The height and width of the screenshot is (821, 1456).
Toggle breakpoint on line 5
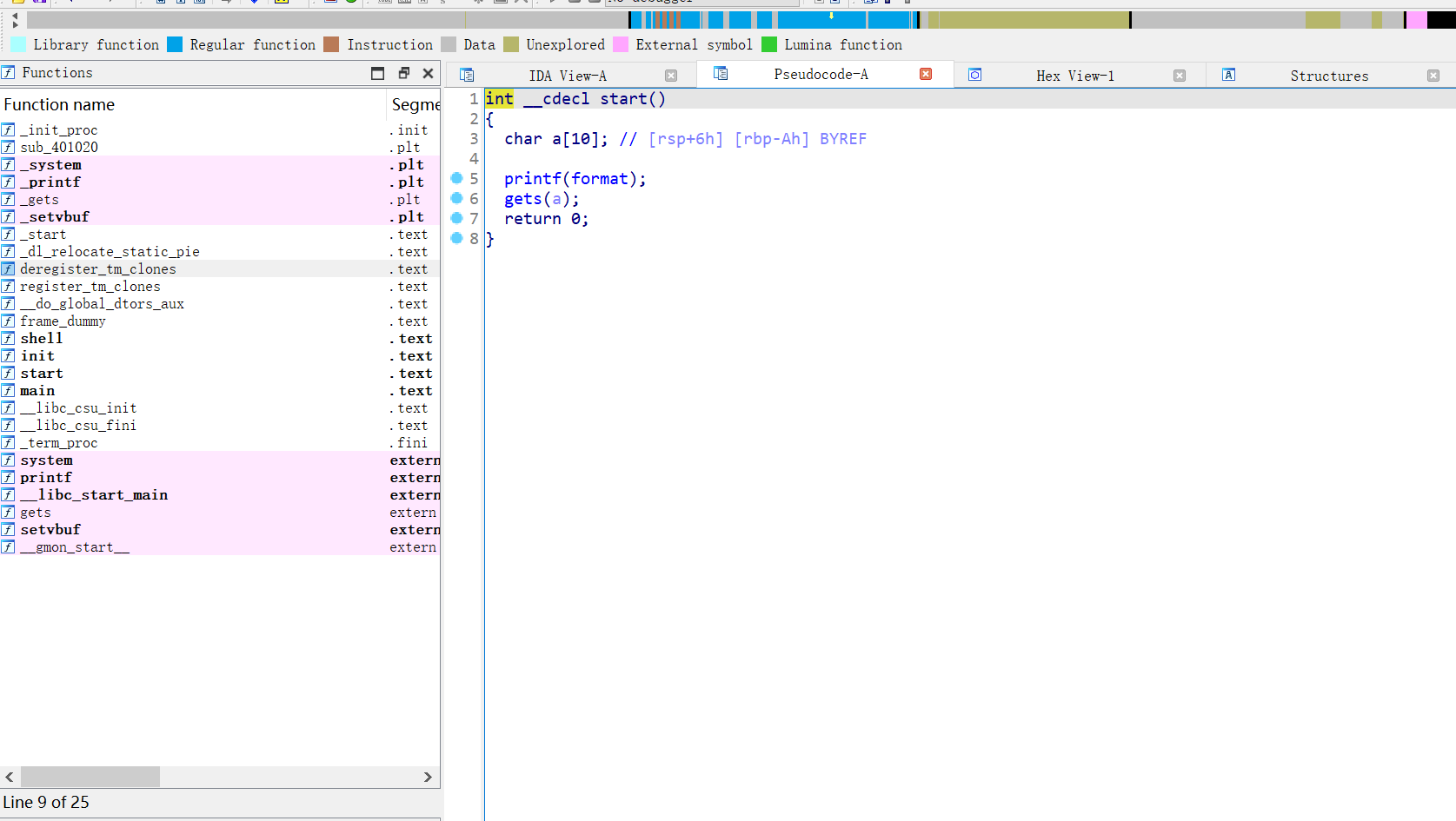(456, 178)
